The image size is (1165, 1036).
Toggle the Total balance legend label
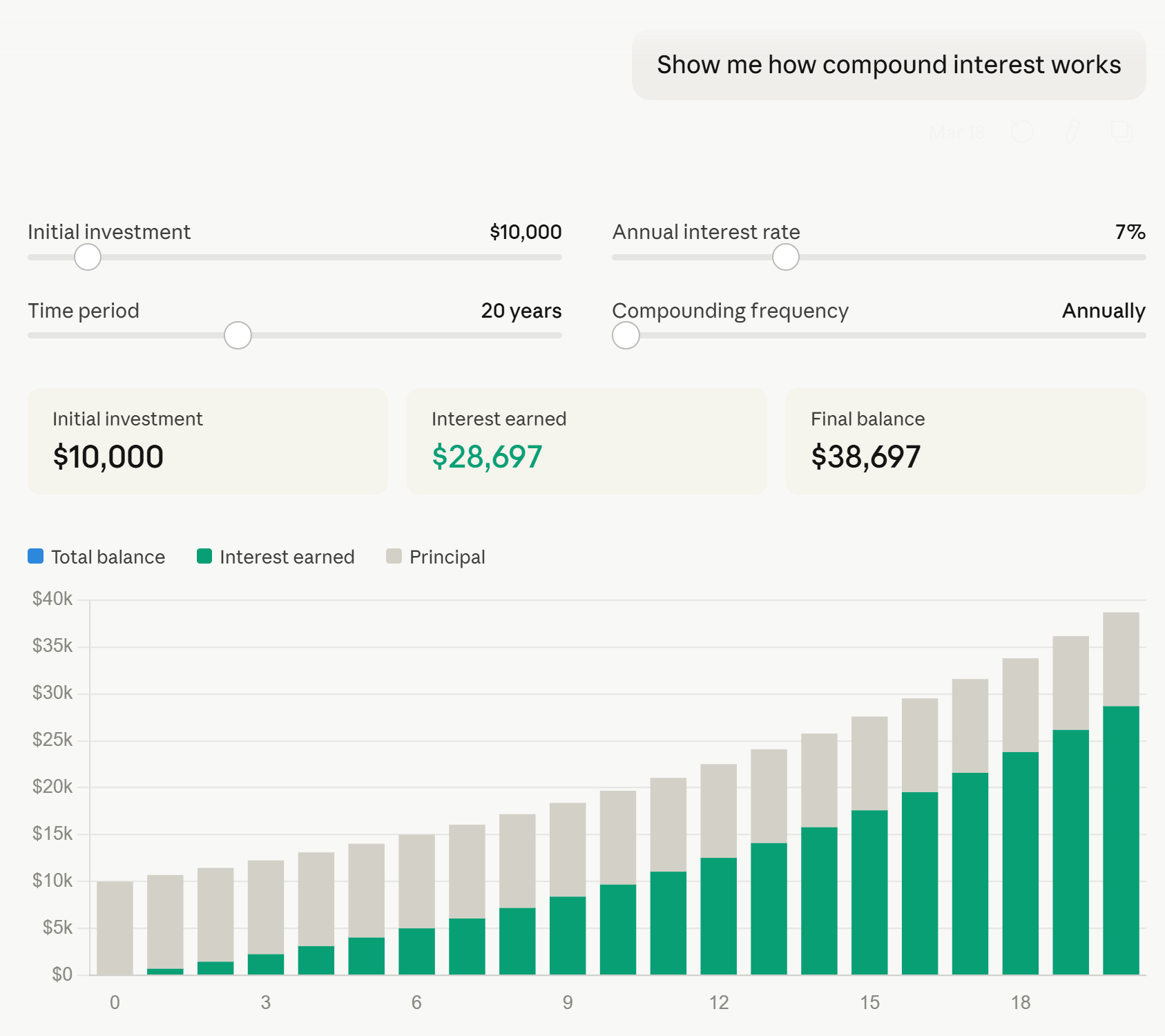pyautogui.click(x=108, y=557)
